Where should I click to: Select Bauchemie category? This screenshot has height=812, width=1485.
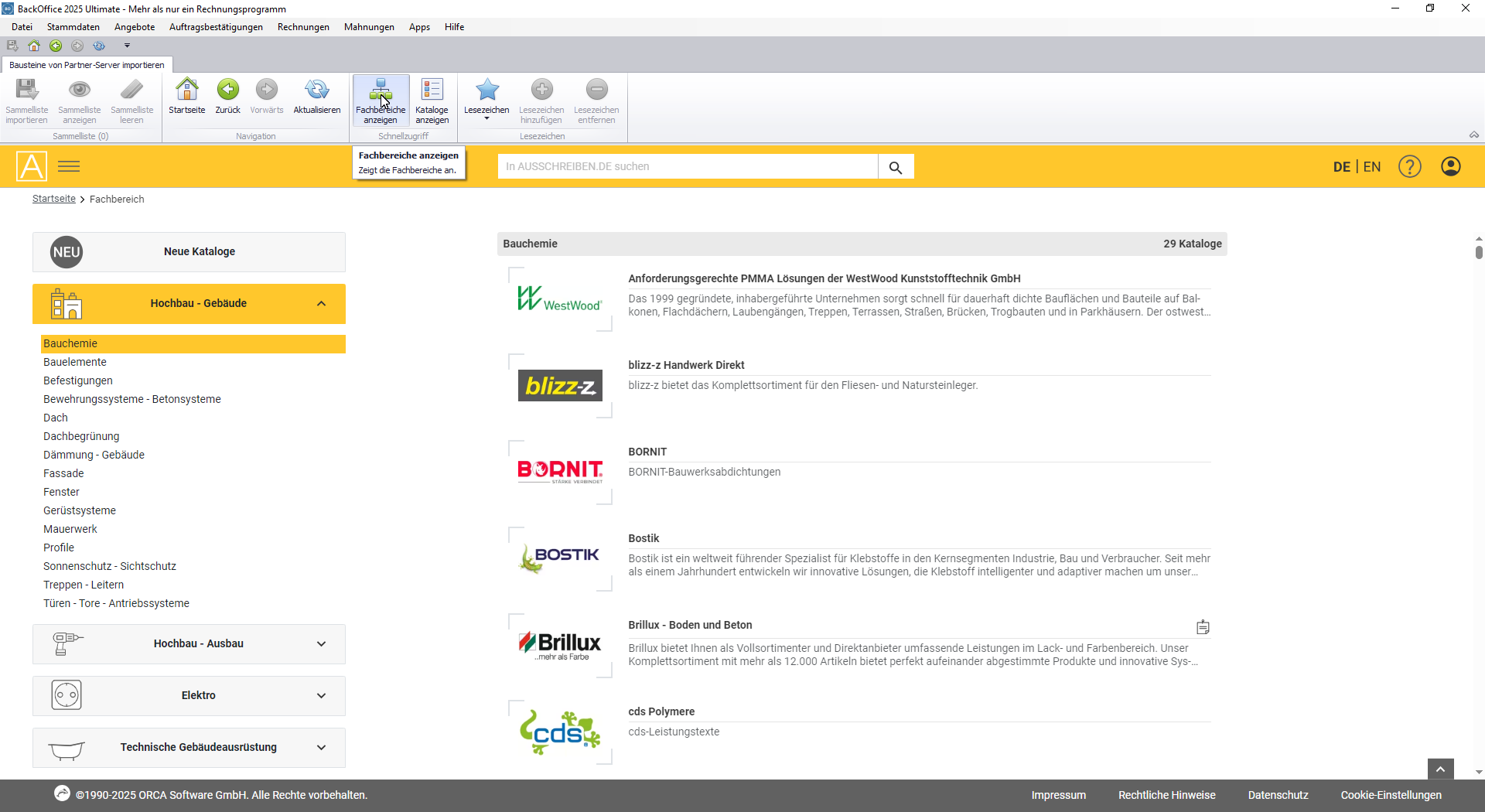point(193,343)
